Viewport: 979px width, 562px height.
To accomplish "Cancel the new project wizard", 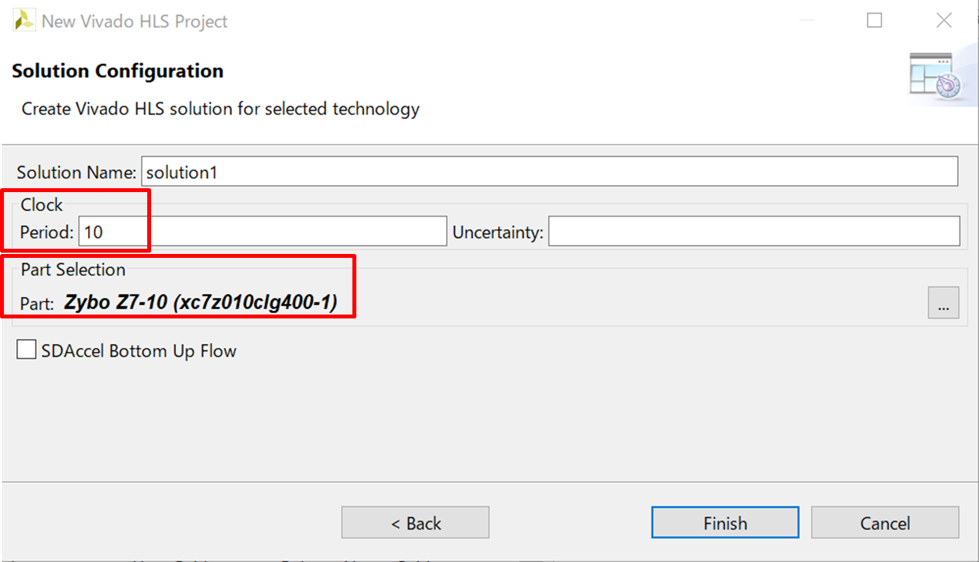I will coord(885,523).
